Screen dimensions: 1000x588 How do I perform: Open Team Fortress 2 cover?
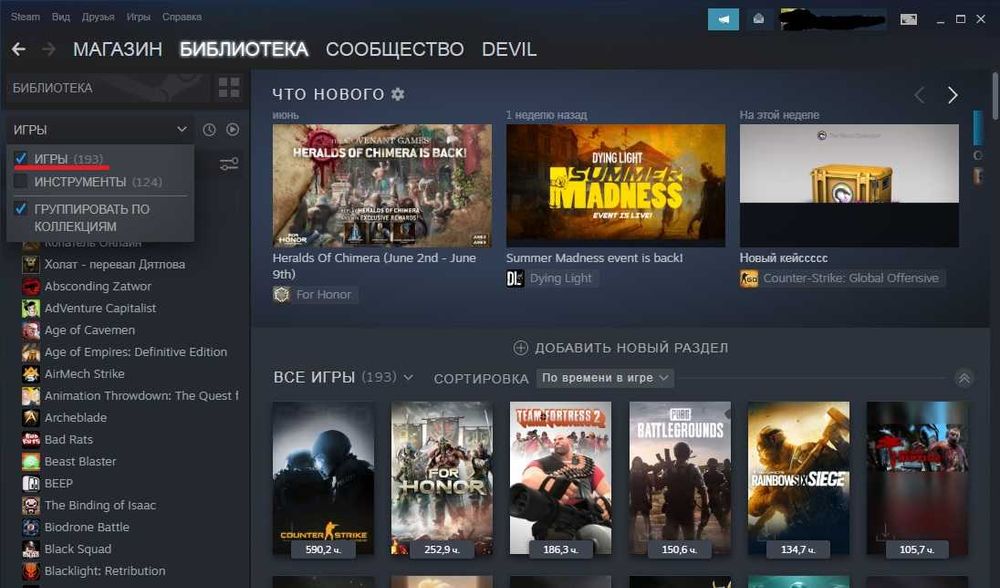[561, 478]
